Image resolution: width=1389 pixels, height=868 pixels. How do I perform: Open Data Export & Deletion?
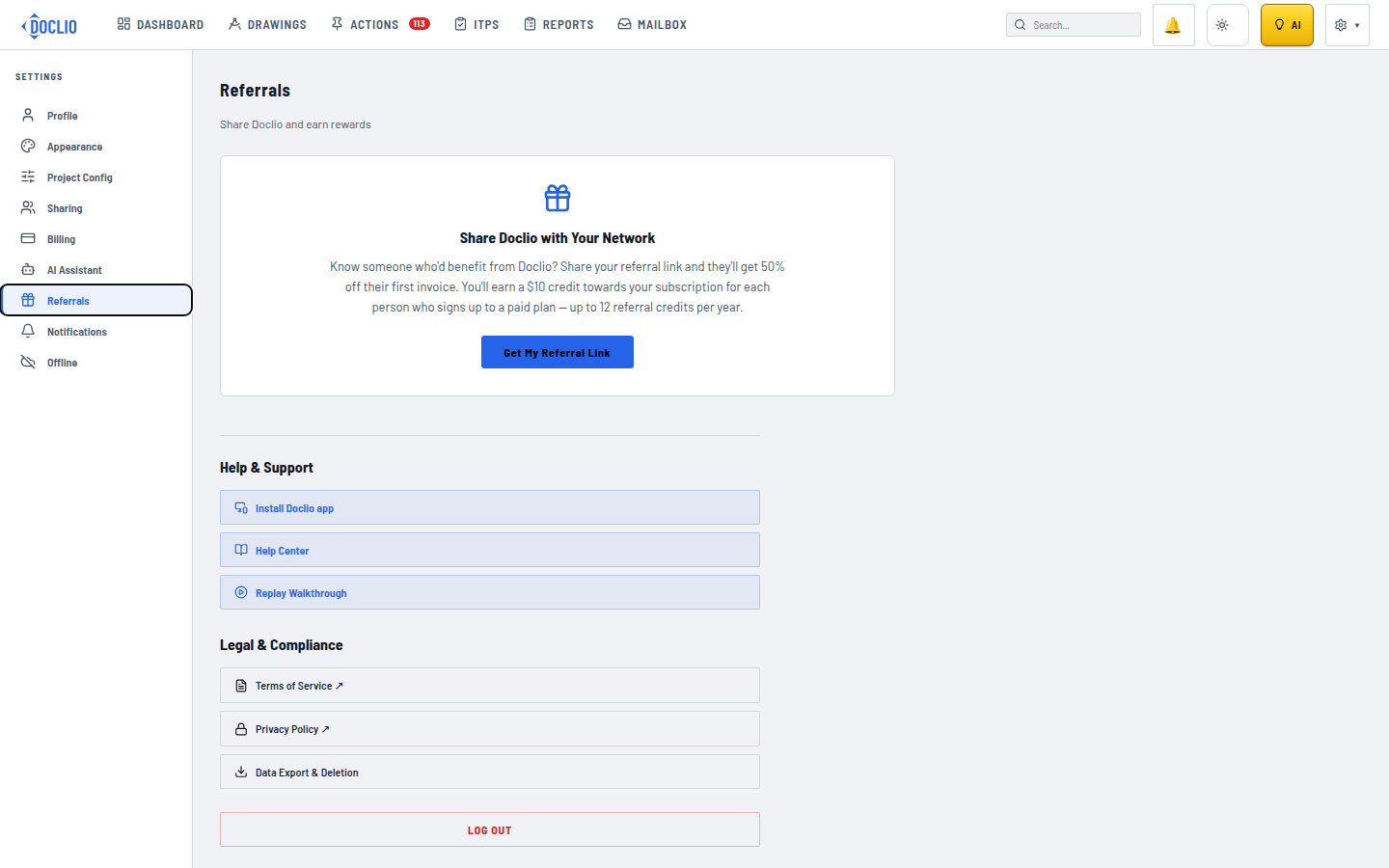point(490,772)
